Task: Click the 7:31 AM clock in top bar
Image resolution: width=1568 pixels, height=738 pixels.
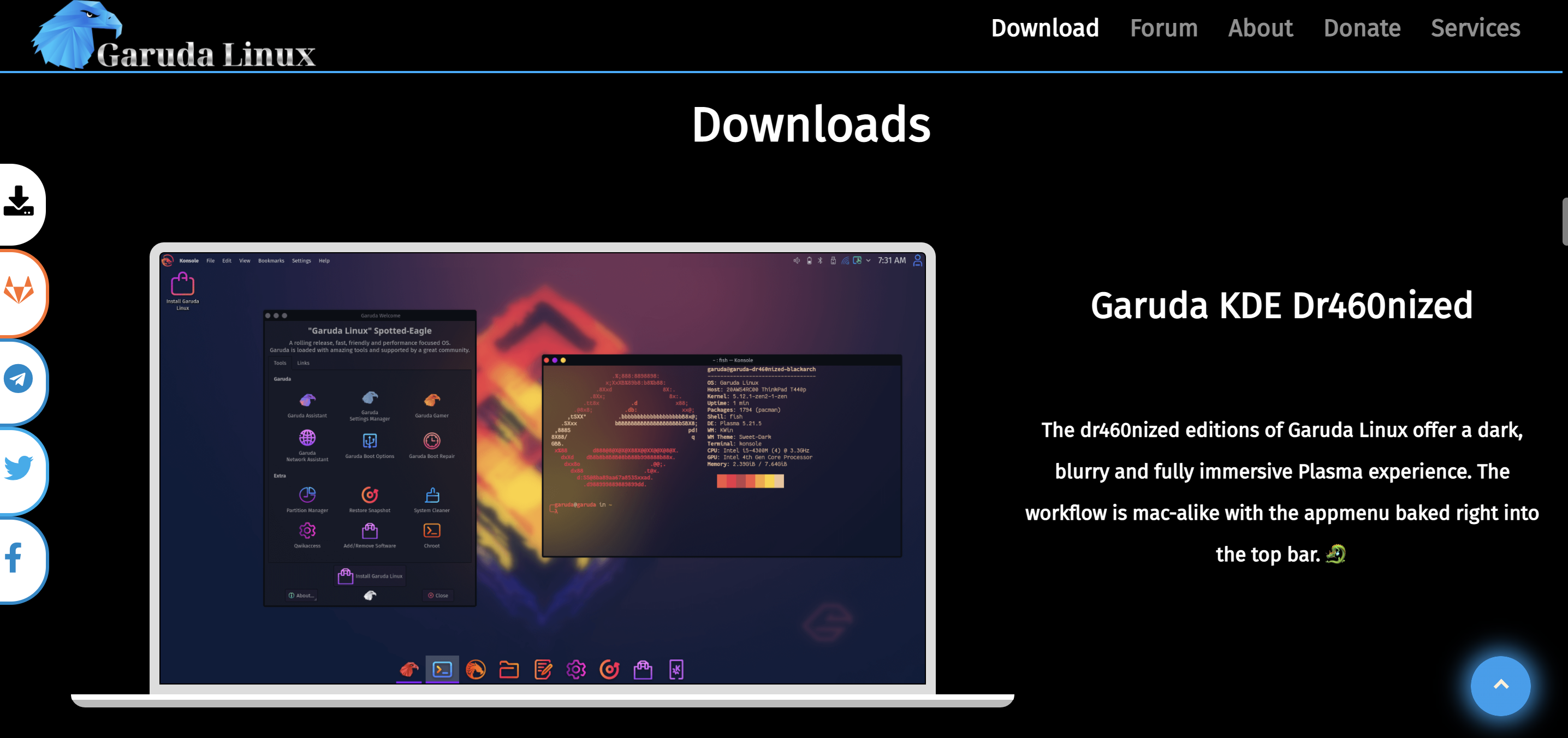Action: (892, 260)
